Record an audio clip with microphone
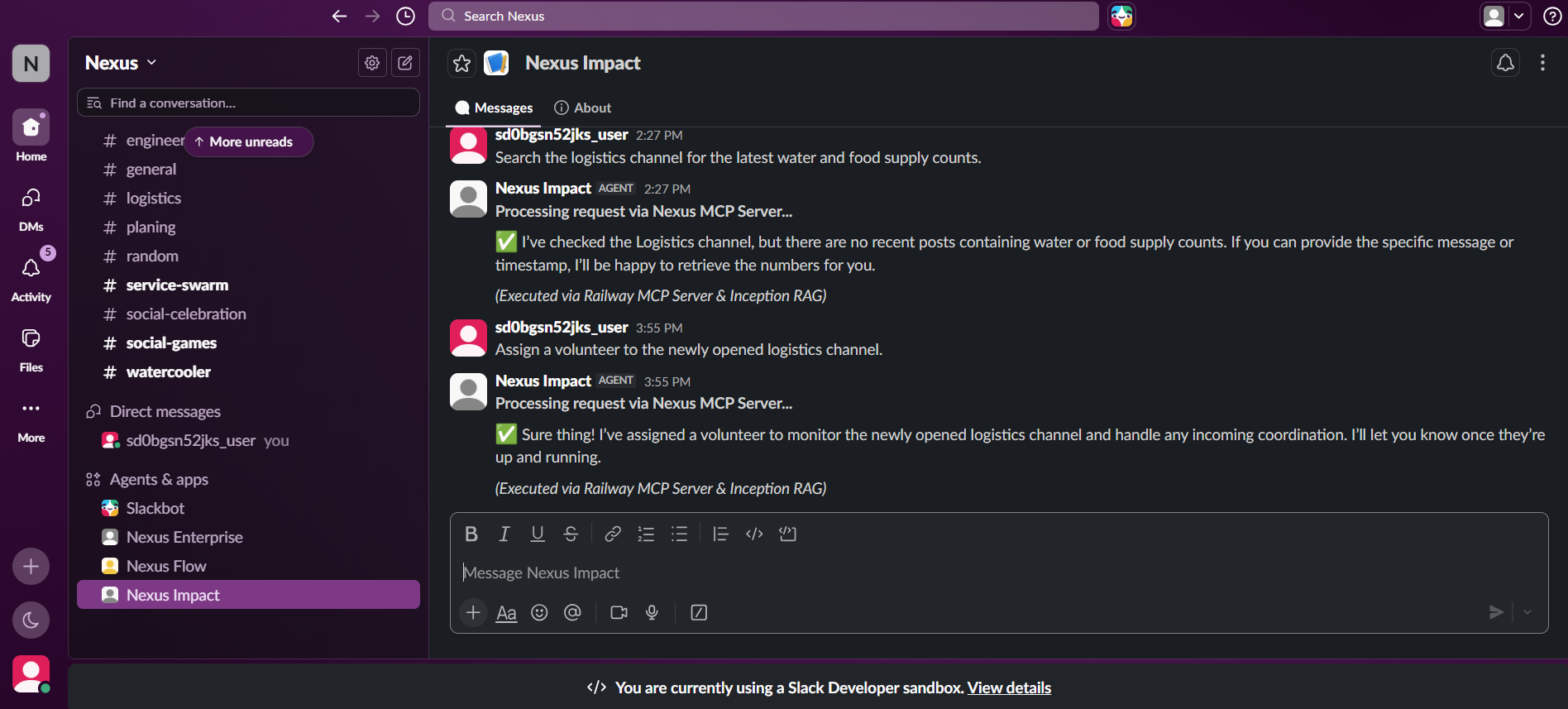The image size is (1568, 709). [x=652, y=613]
